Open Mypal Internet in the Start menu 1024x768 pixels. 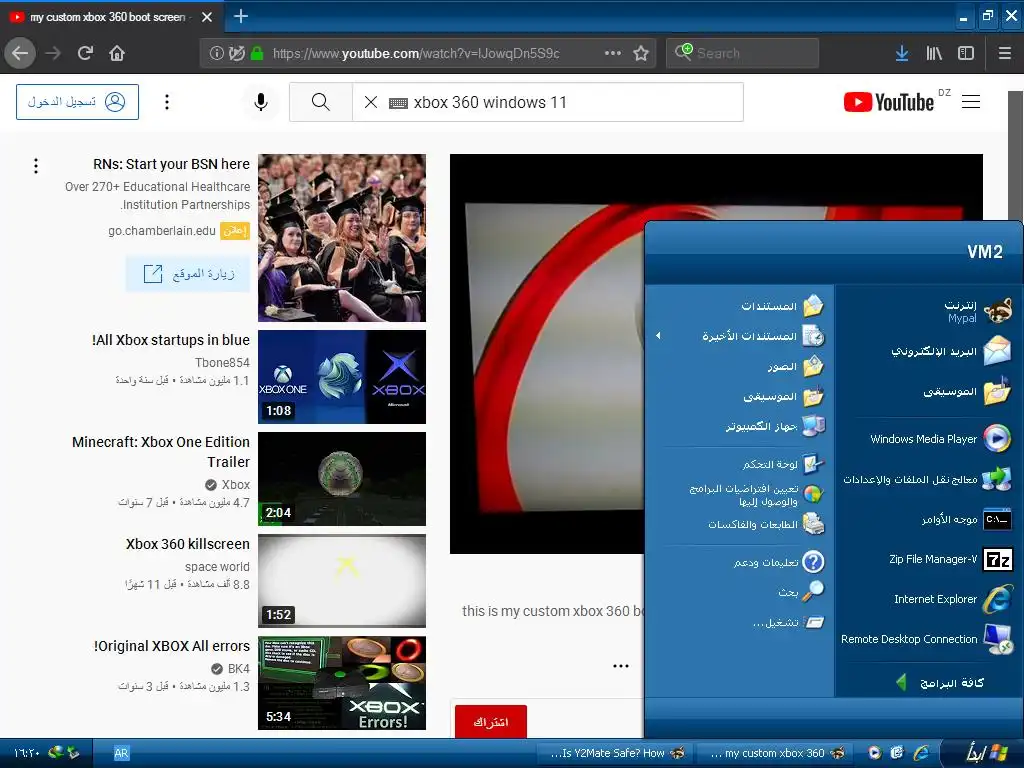[978, 311]
